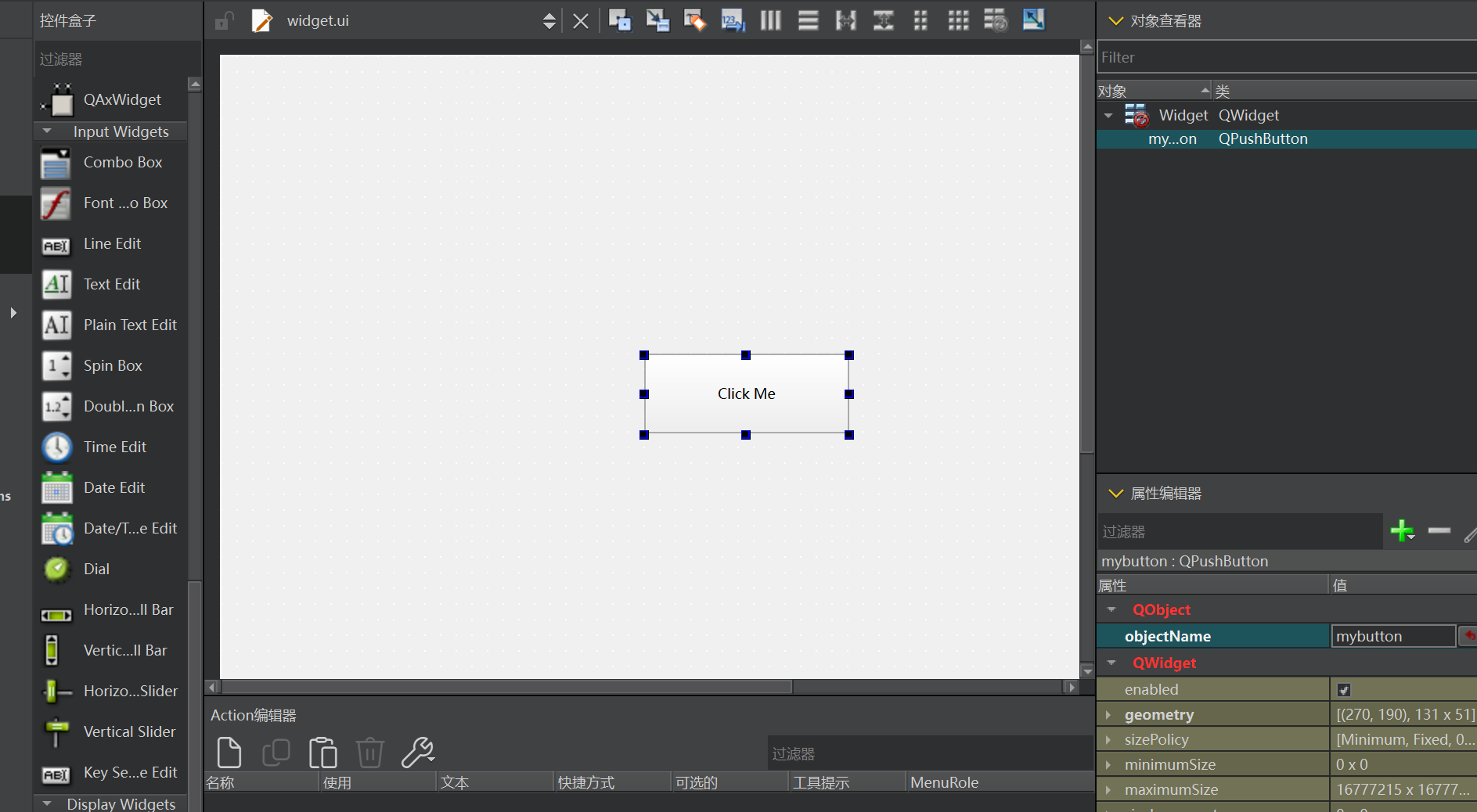The image size is (1477, 812).
Task: Collapse the Display Widgets category
Action: (47, 803)
